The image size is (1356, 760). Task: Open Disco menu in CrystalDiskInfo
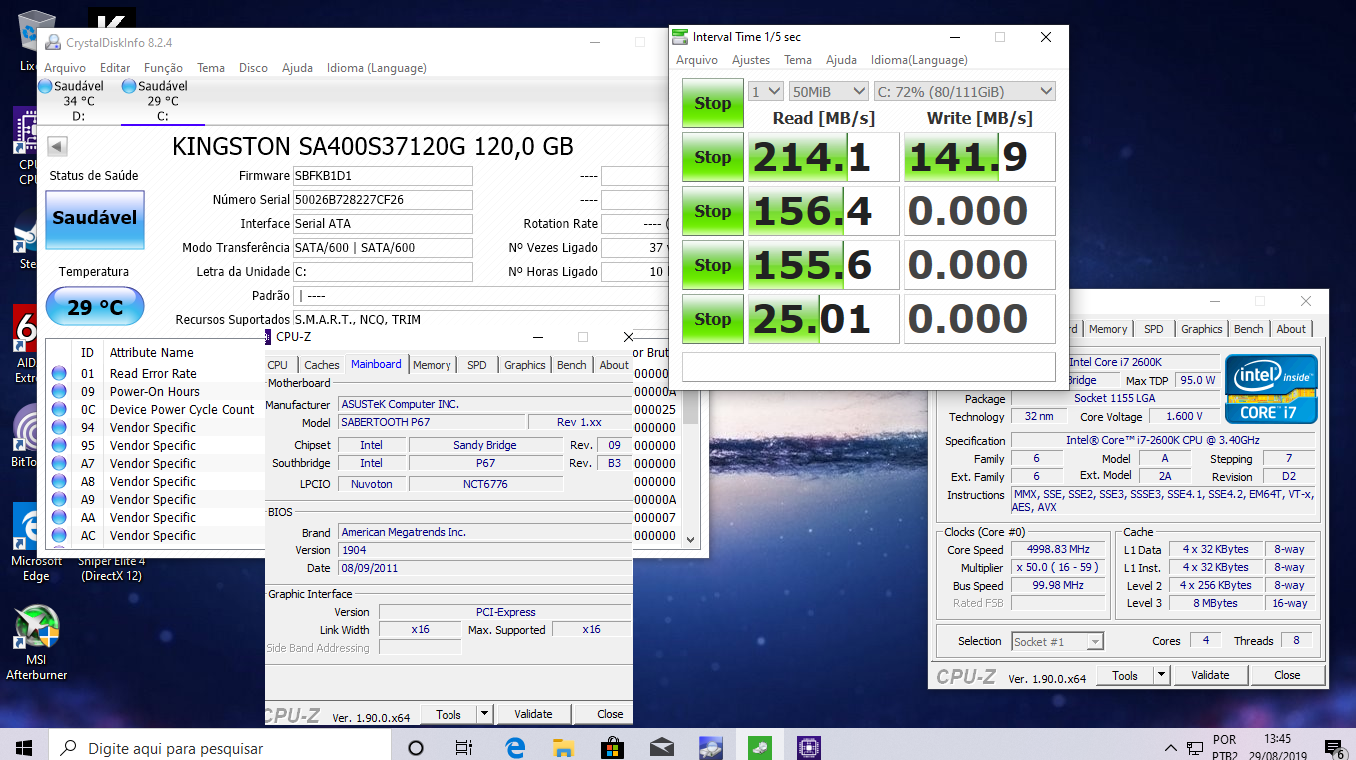coord(253,68)
